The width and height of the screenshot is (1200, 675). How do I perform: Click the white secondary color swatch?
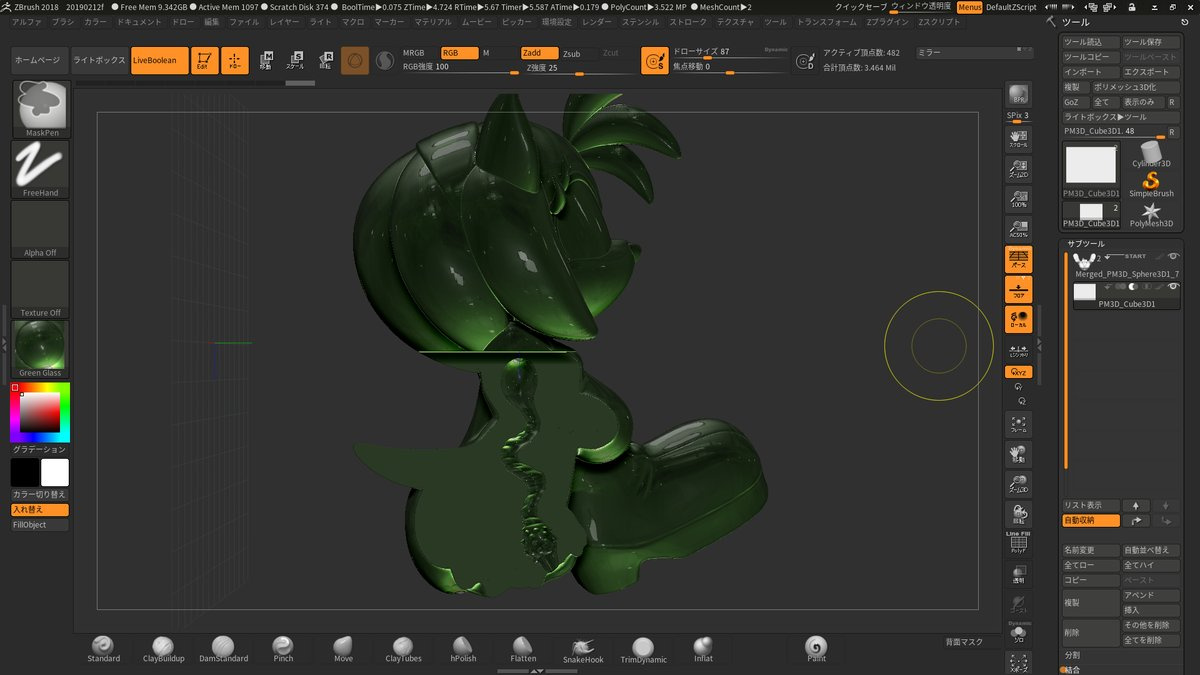pos(55,473)
